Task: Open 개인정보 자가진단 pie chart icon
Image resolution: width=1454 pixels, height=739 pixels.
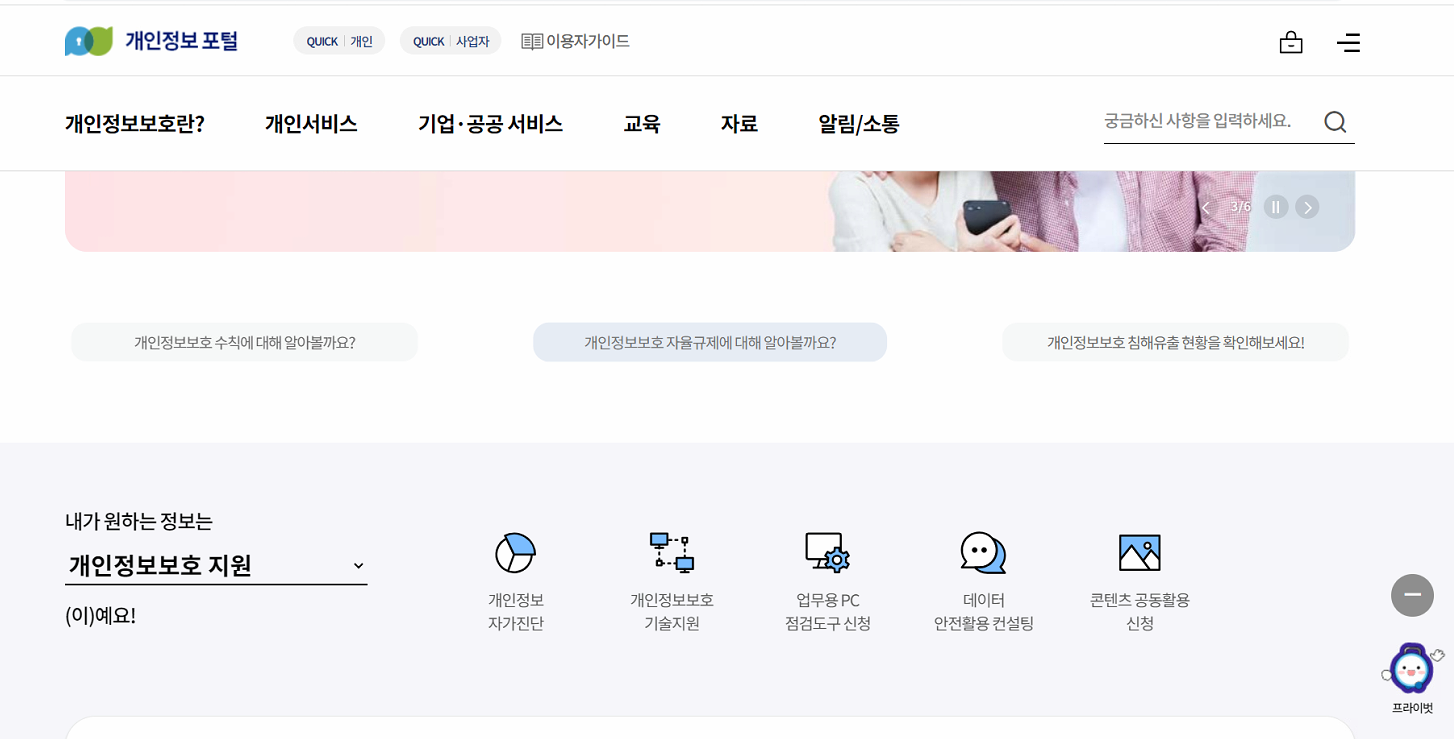Action: click(516, 553)
